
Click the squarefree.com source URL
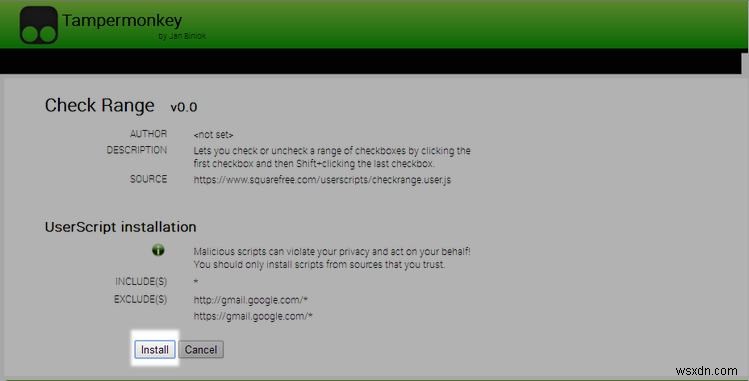coord(322,180)
